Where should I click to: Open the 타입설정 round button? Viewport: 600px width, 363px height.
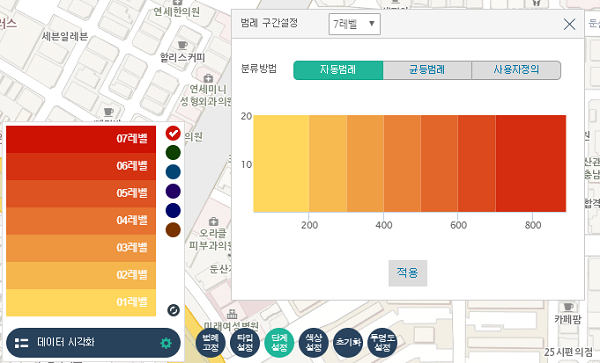(245, 342)
